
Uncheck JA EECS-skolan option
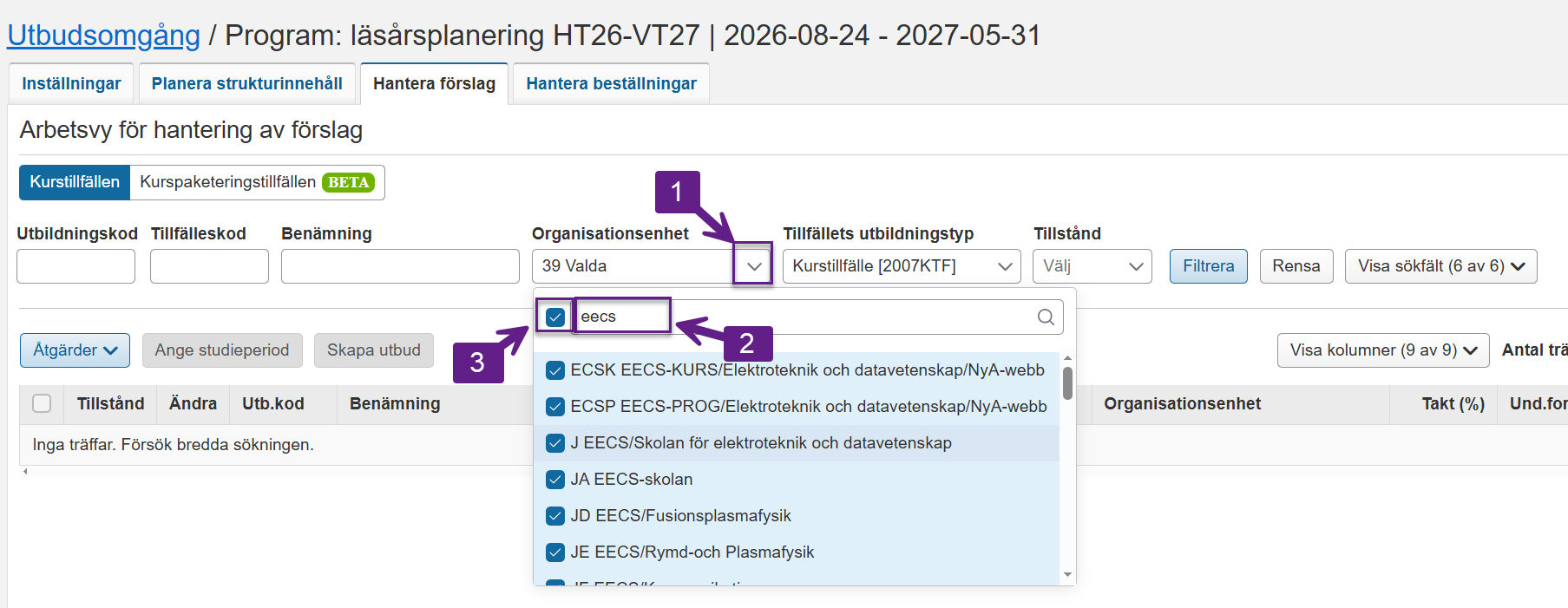pos(555,480)
